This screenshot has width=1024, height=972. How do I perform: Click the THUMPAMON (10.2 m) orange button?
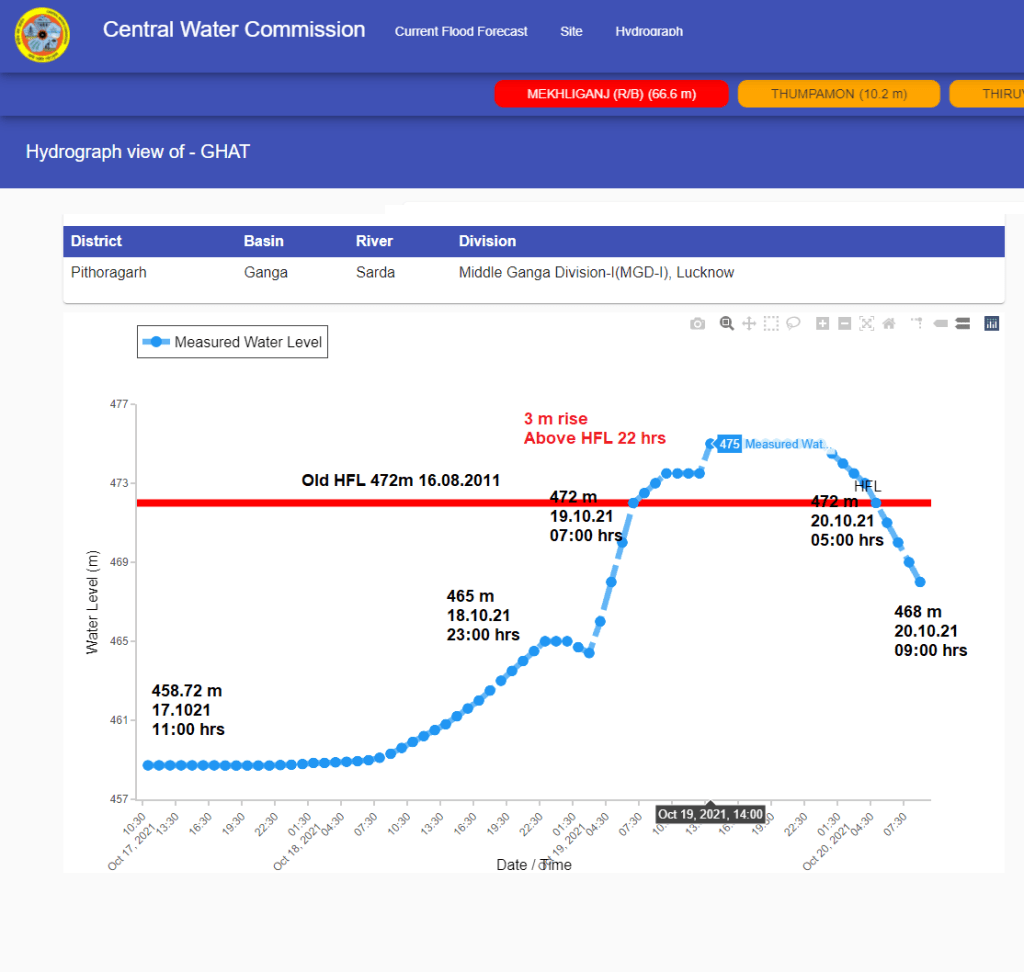838,94
